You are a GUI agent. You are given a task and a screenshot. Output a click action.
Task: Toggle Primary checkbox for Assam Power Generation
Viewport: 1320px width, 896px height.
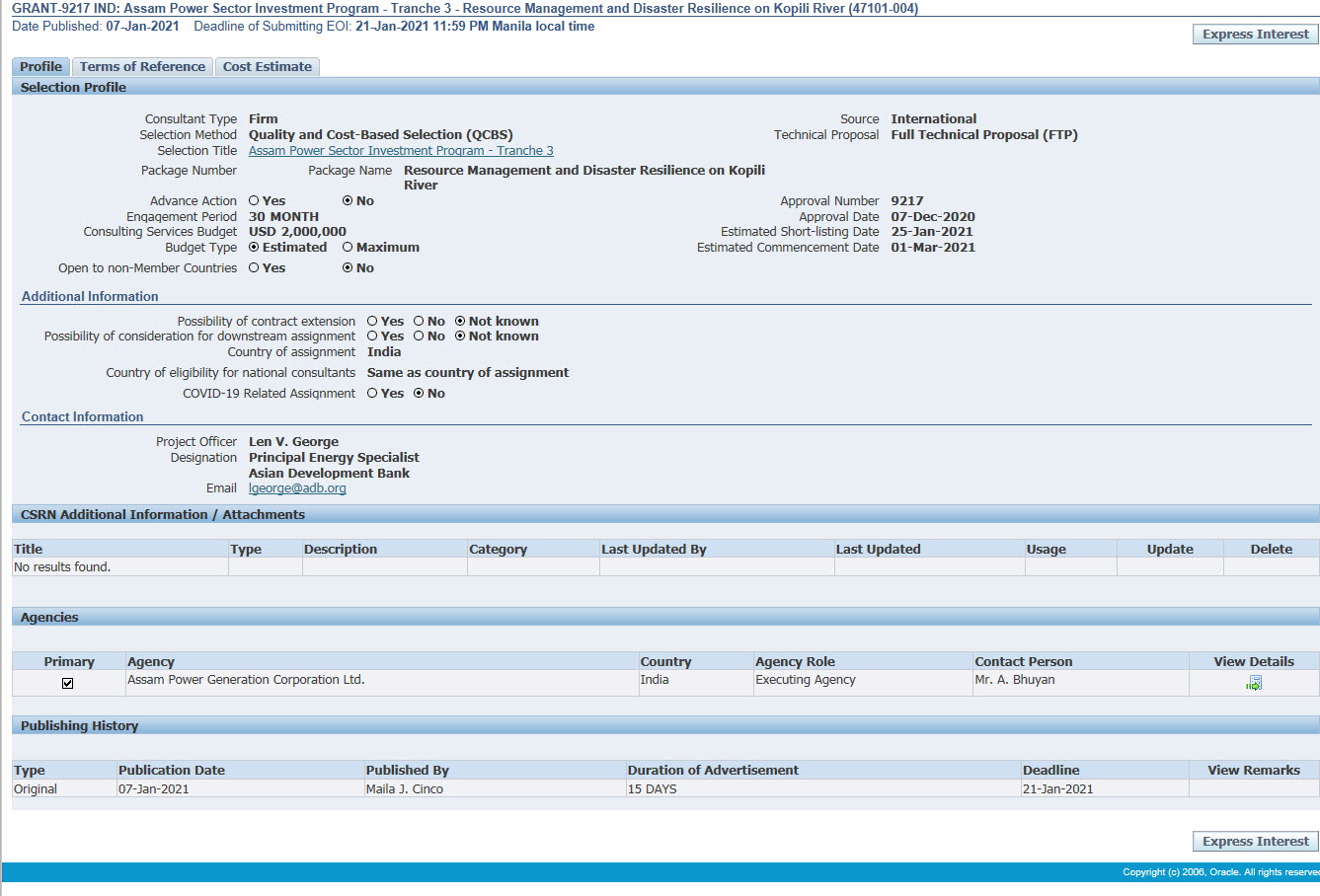coord(68,683)
